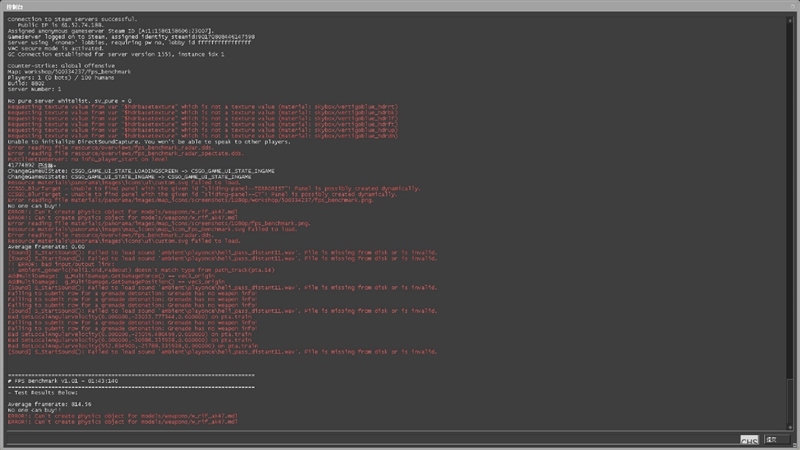
Task: Click the scrollbar down arrow
Action: coord(790,427)
